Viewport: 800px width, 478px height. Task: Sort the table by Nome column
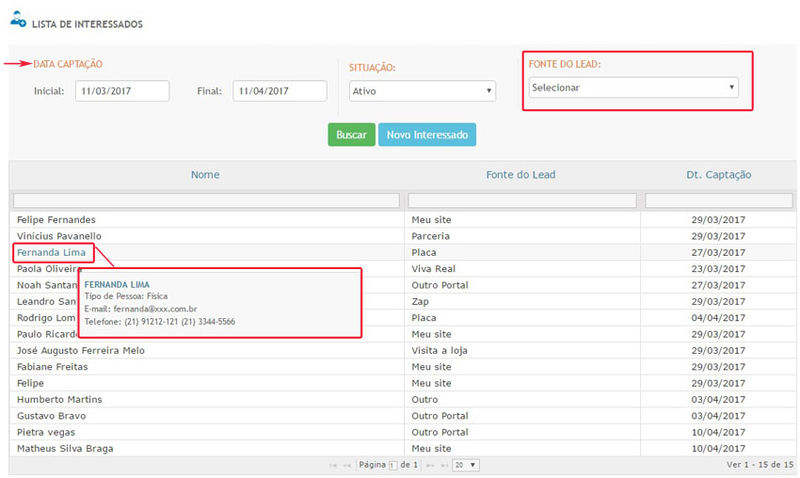(205, 175)
